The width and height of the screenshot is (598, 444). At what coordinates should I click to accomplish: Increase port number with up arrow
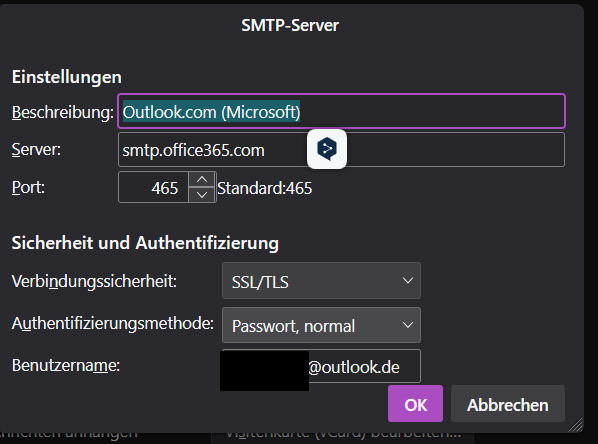click(x=202, y=179)
